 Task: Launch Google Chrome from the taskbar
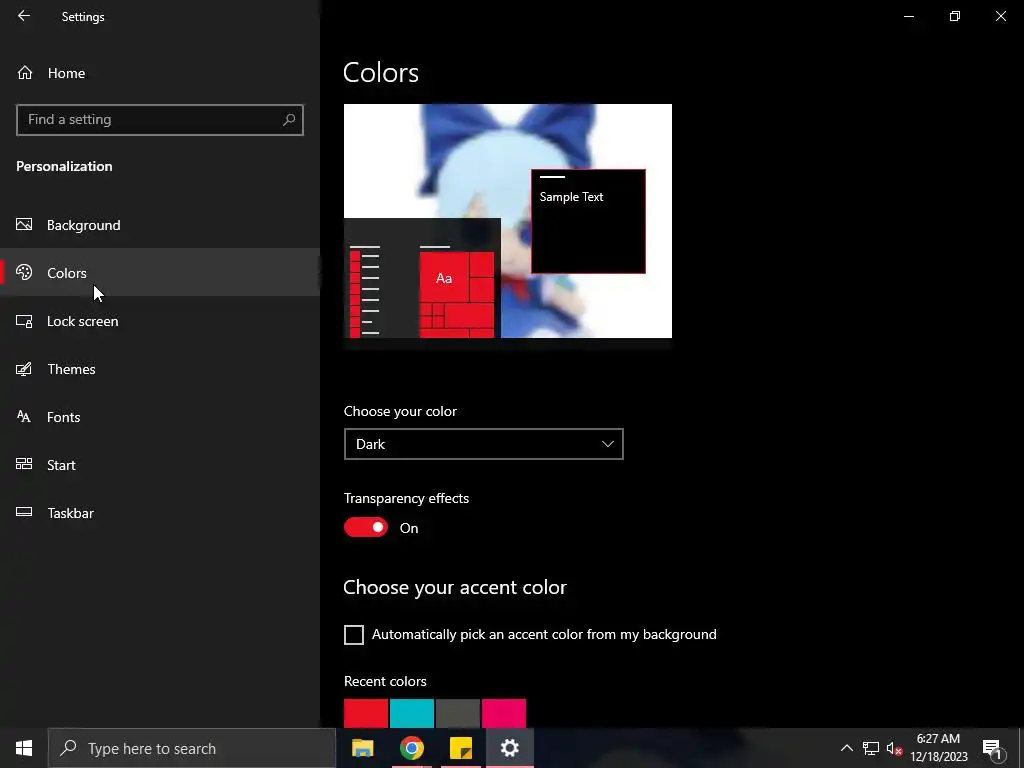coord(411,748)
